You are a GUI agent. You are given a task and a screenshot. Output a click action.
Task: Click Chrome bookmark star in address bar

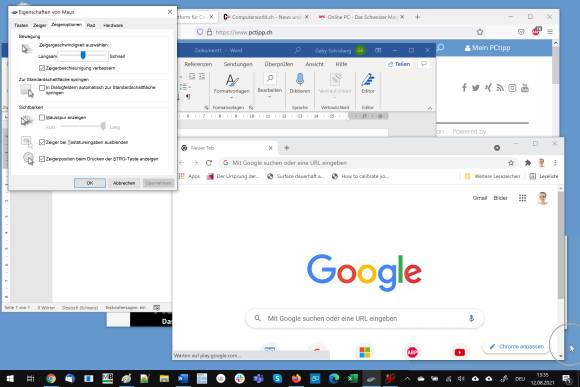point(511,163)
